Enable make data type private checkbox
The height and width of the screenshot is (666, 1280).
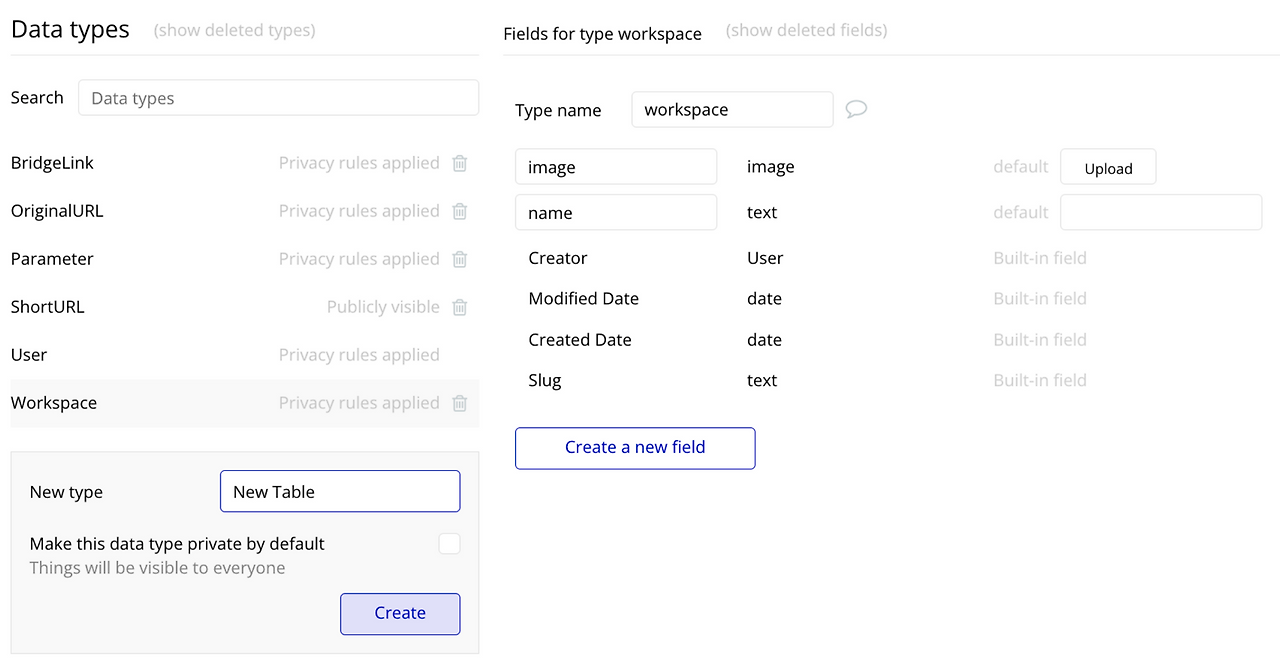coord(449,544)
